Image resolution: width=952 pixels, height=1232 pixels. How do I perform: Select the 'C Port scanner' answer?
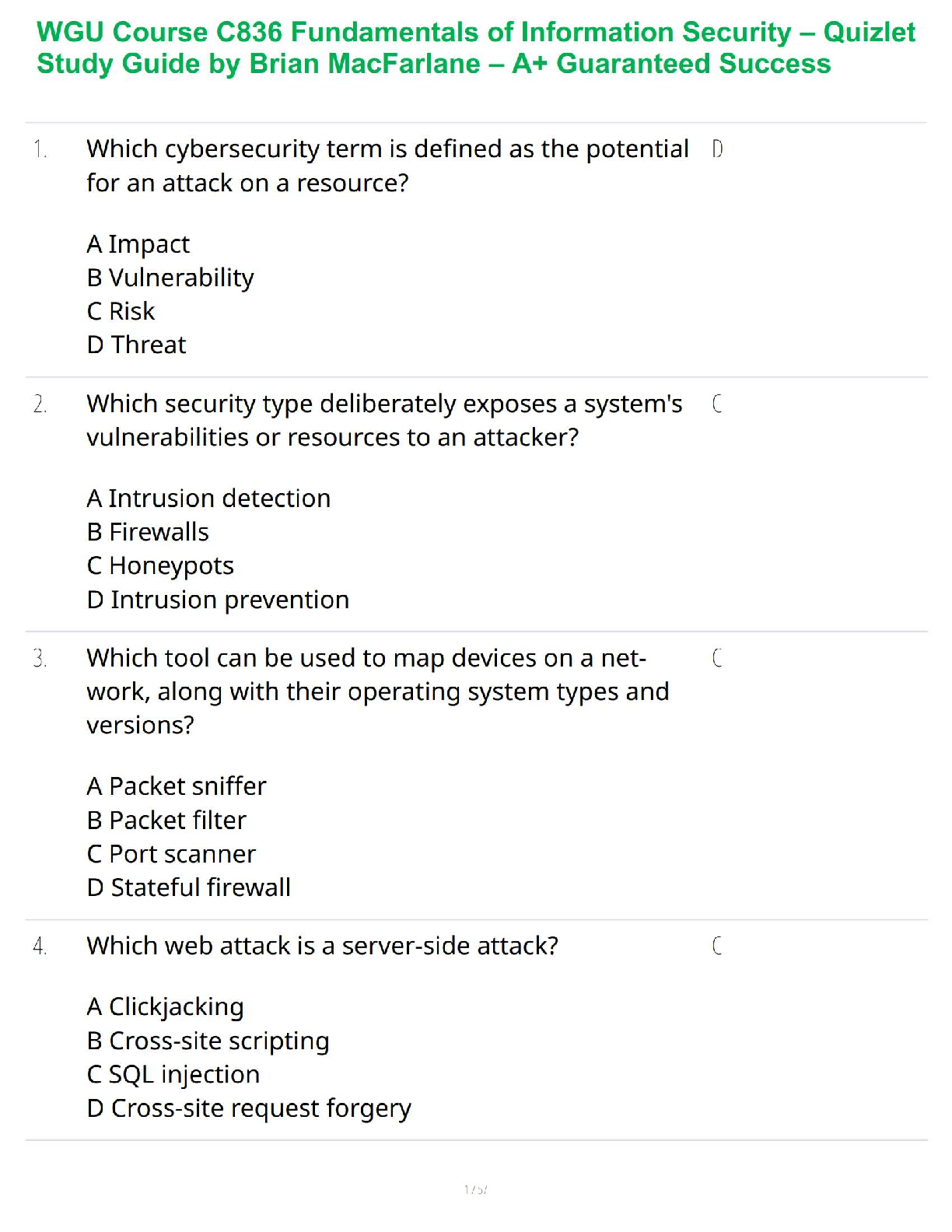click(x=171, y=854)
